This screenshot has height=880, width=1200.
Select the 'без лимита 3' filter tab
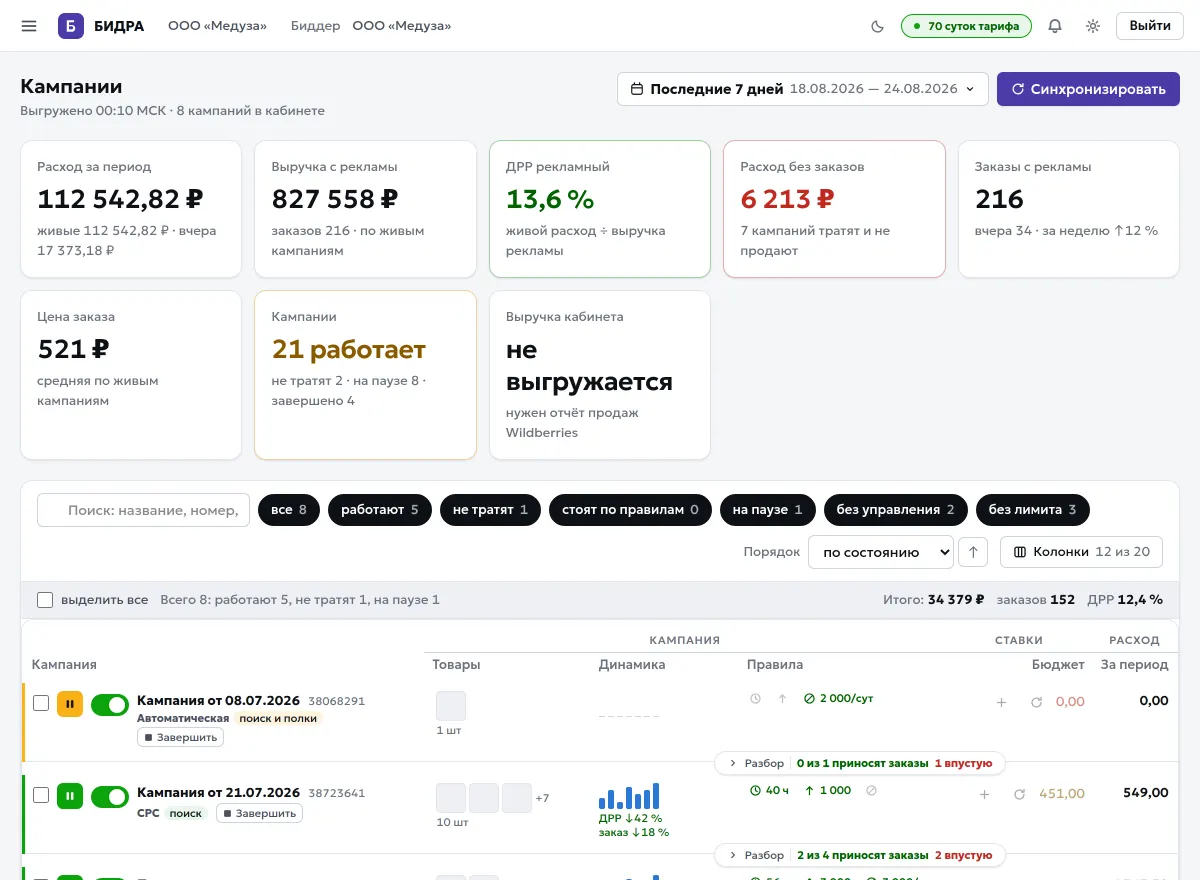click(x=1032, y=510)
